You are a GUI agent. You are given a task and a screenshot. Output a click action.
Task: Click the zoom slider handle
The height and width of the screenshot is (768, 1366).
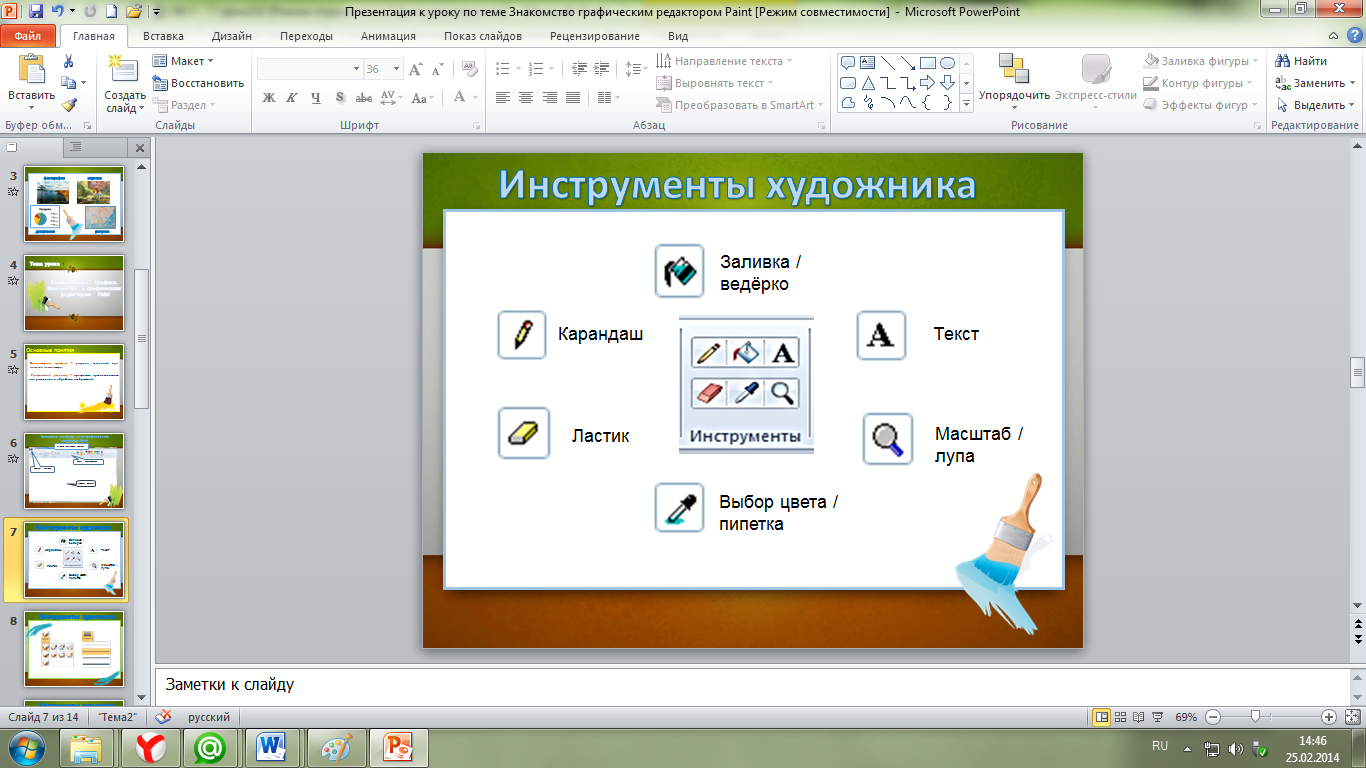[x=1255, y=717]
